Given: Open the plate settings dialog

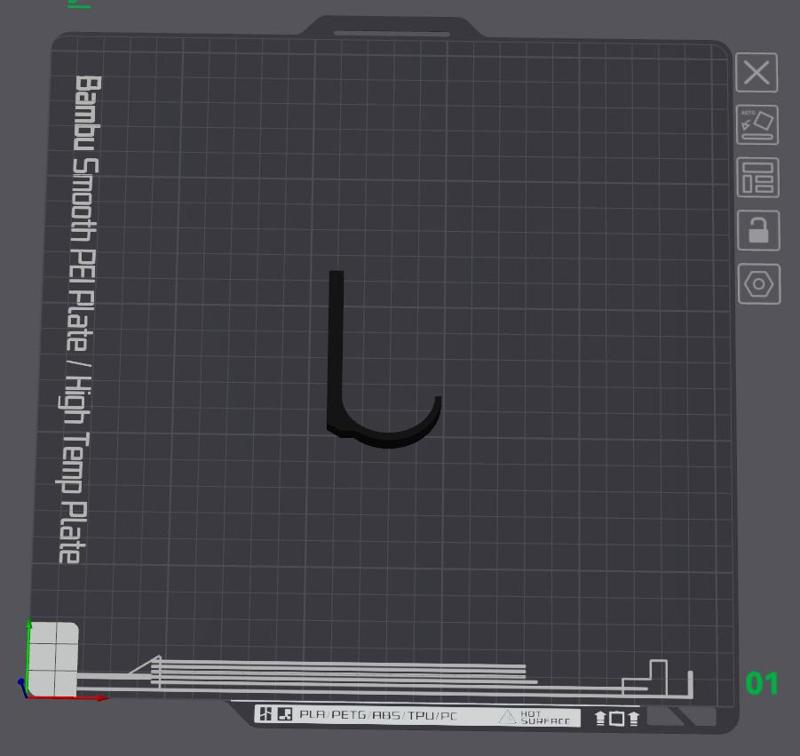Looking at the screenshot, I should 757,284.
